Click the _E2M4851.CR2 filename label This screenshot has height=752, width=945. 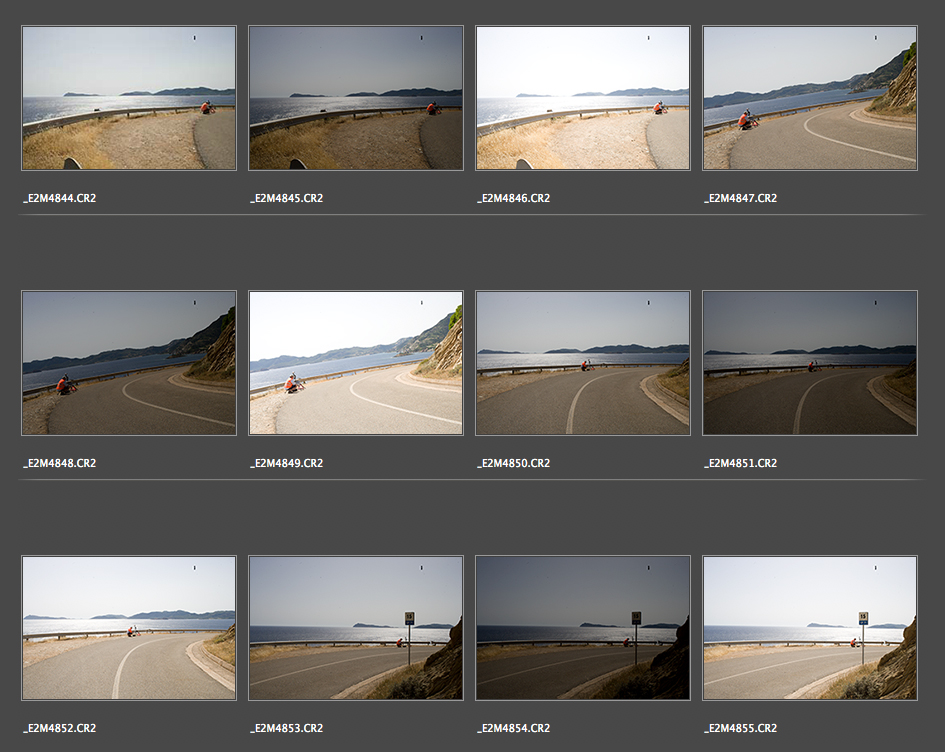click(741, 463)
